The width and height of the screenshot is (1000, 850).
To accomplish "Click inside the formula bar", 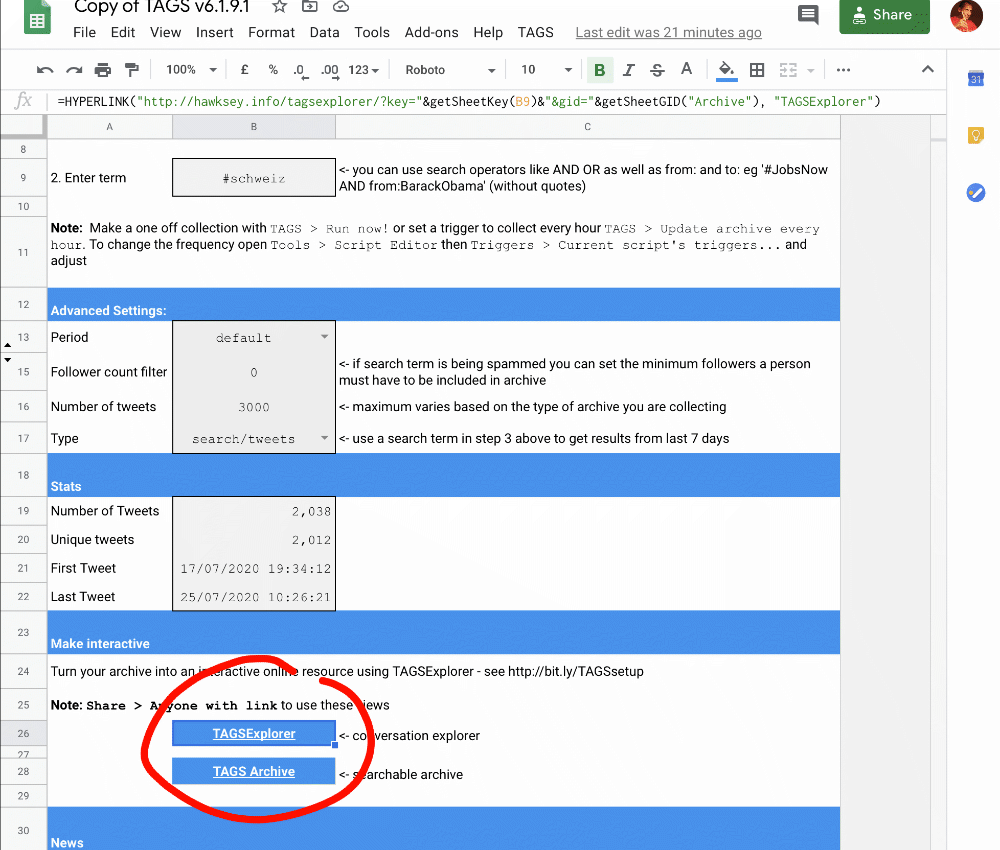I will coord(497,101).
